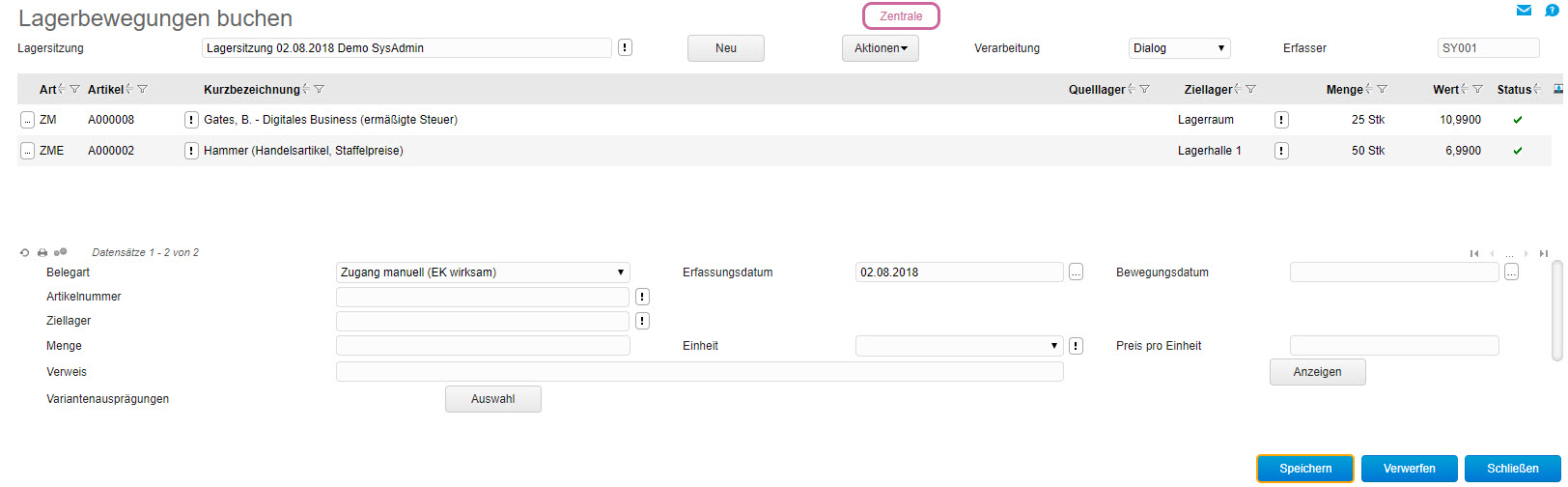Click the filter icon on Menge column

(1383, 90)
